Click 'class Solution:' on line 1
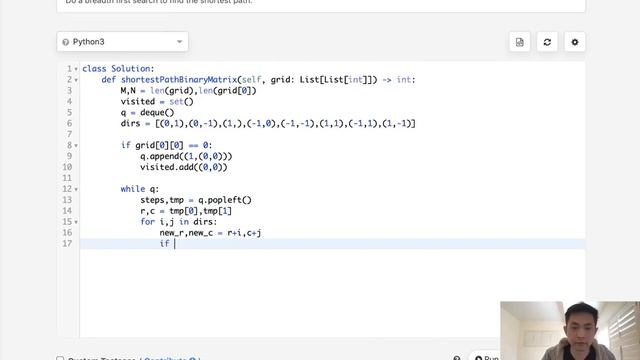Viewport: 640px width, 360px height. [x=118, y=69]
